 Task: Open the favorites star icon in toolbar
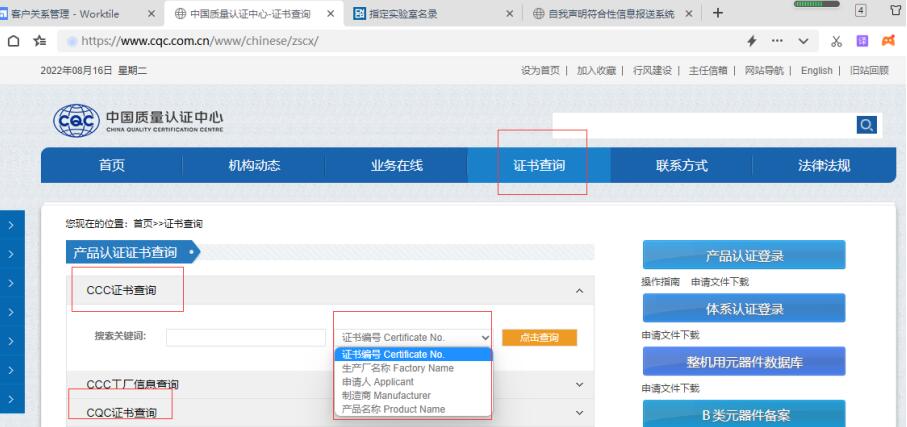38,38
